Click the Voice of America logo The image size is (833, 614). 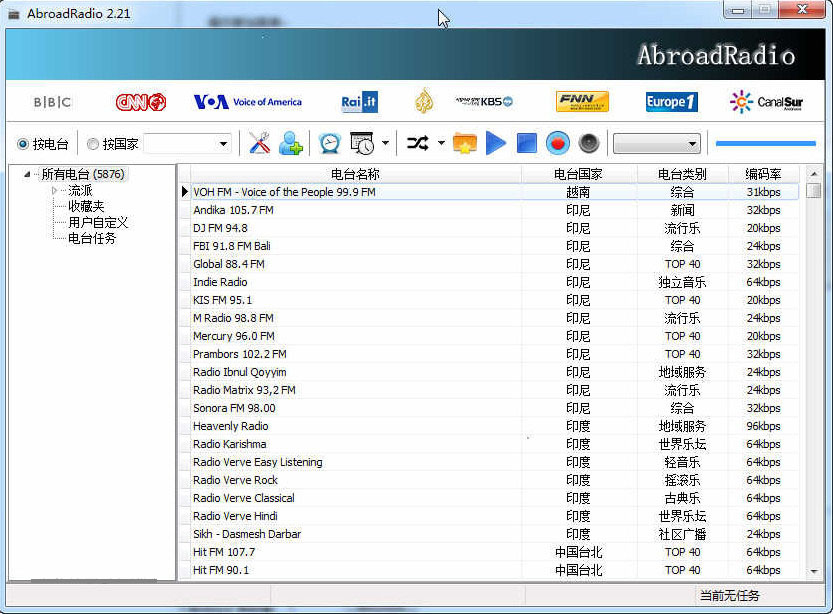pyautogui.click(x=247, y=102)
